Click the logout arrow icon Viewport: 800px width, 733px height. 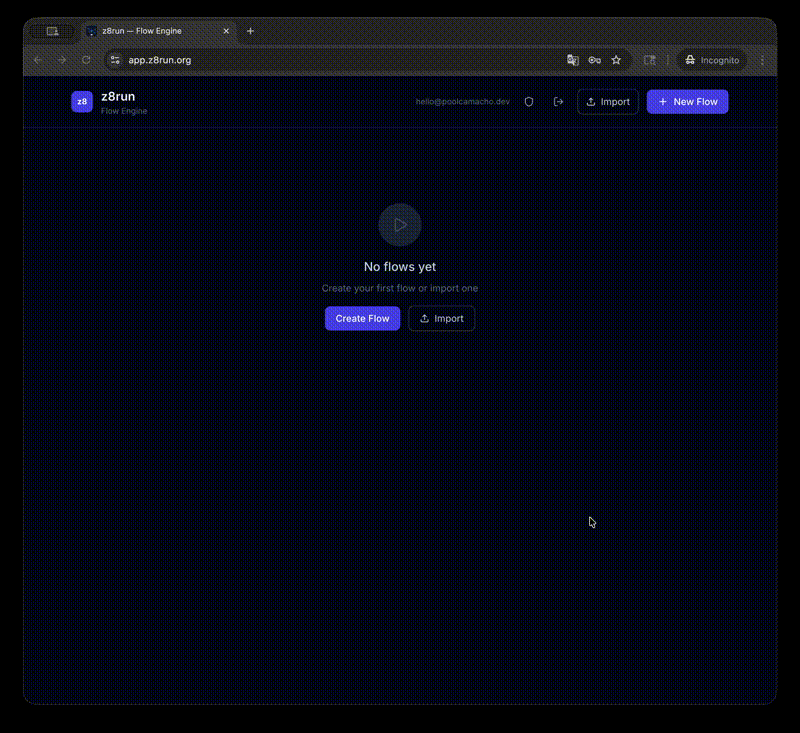click(x=558, y=102)
